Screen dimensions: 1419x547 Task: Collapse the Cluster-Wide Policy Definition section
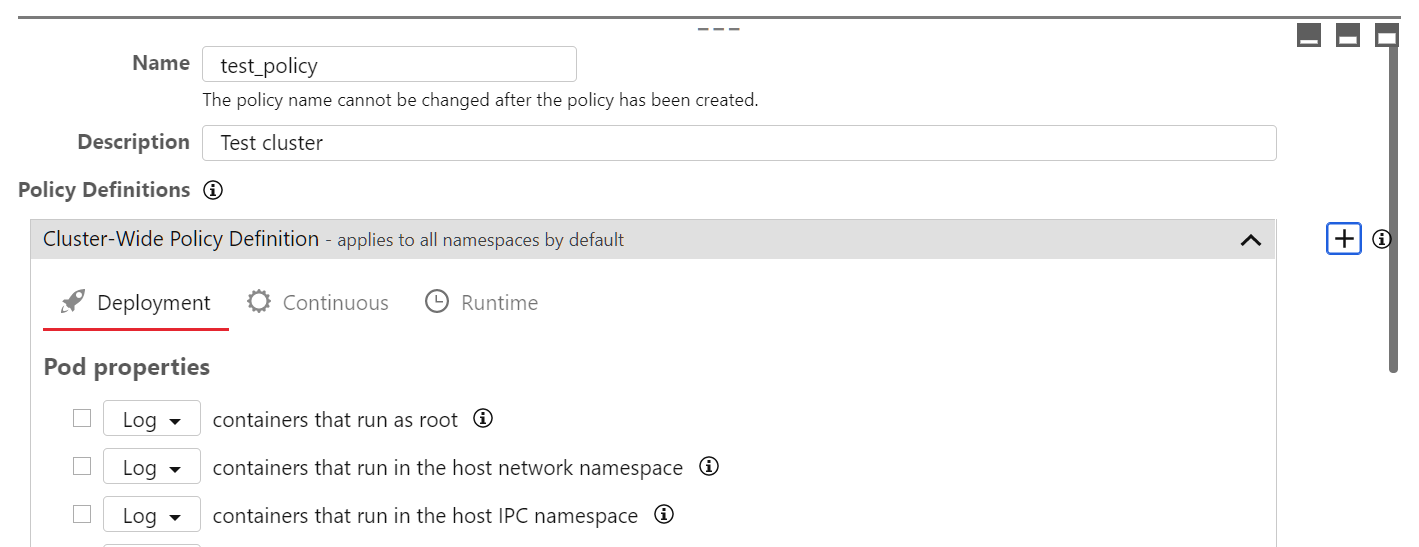tap(1250, 240)
